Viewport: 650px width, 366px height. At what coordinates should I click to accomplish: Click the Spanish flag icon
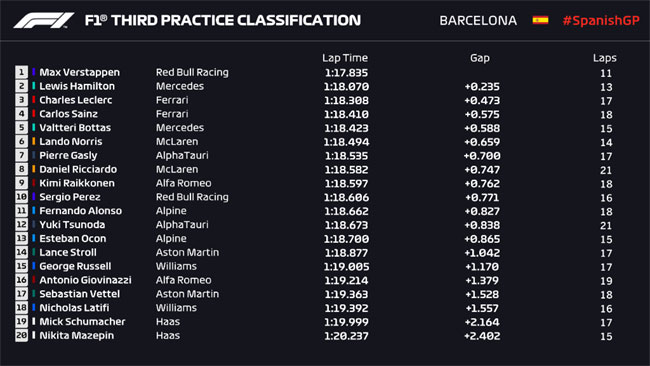tap(540, 20)
